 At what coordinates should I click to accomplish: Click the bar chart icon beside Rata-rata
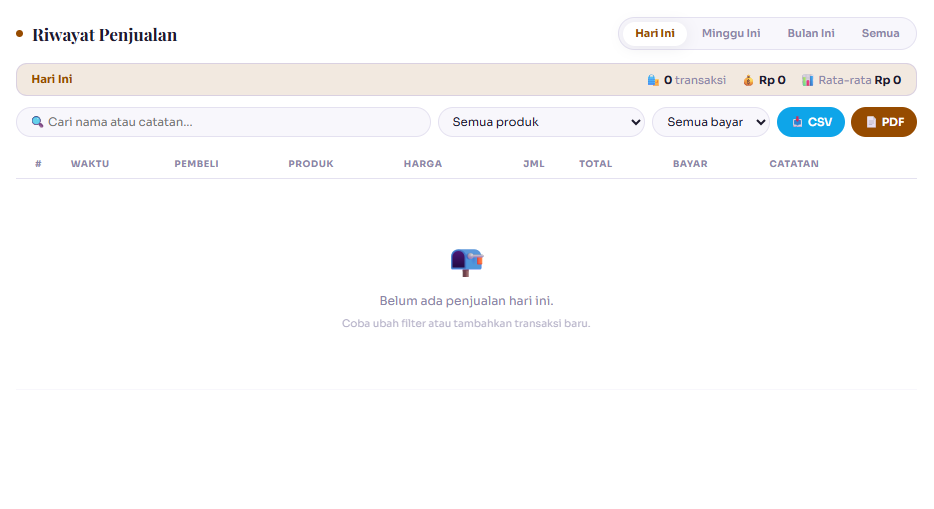click(807, 80)
